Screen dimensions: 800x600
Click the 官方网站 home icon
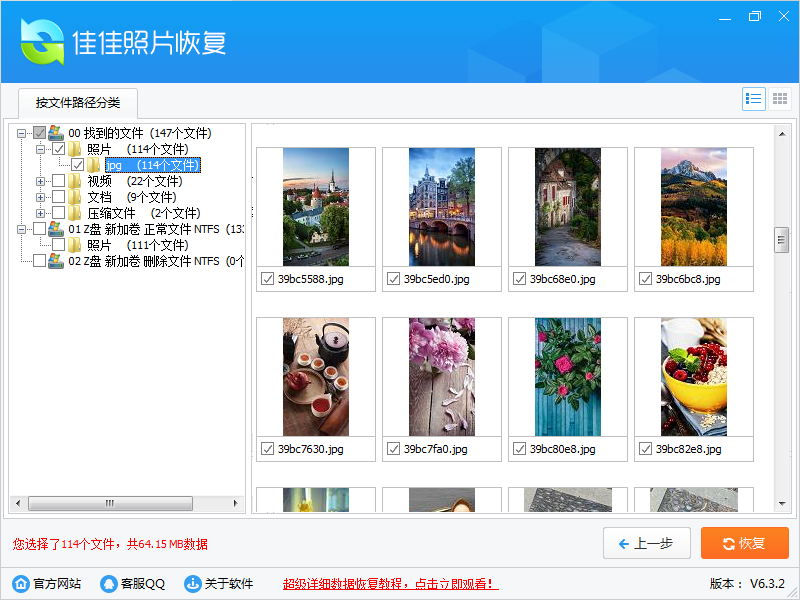tap(21, 584)
